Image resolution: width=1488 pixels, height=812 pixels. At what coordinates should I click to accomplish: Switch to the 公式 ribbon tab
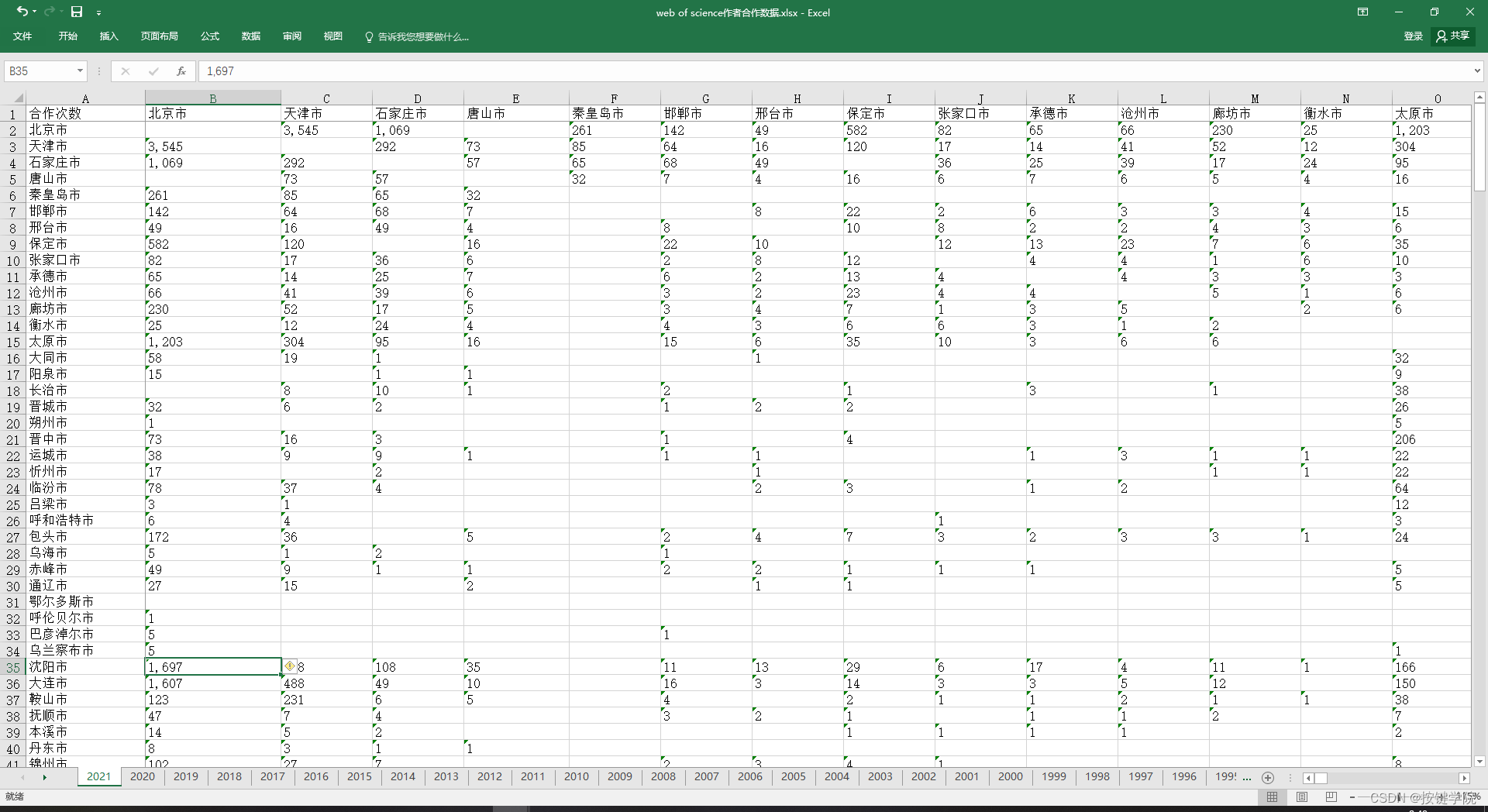click(210, 36)
